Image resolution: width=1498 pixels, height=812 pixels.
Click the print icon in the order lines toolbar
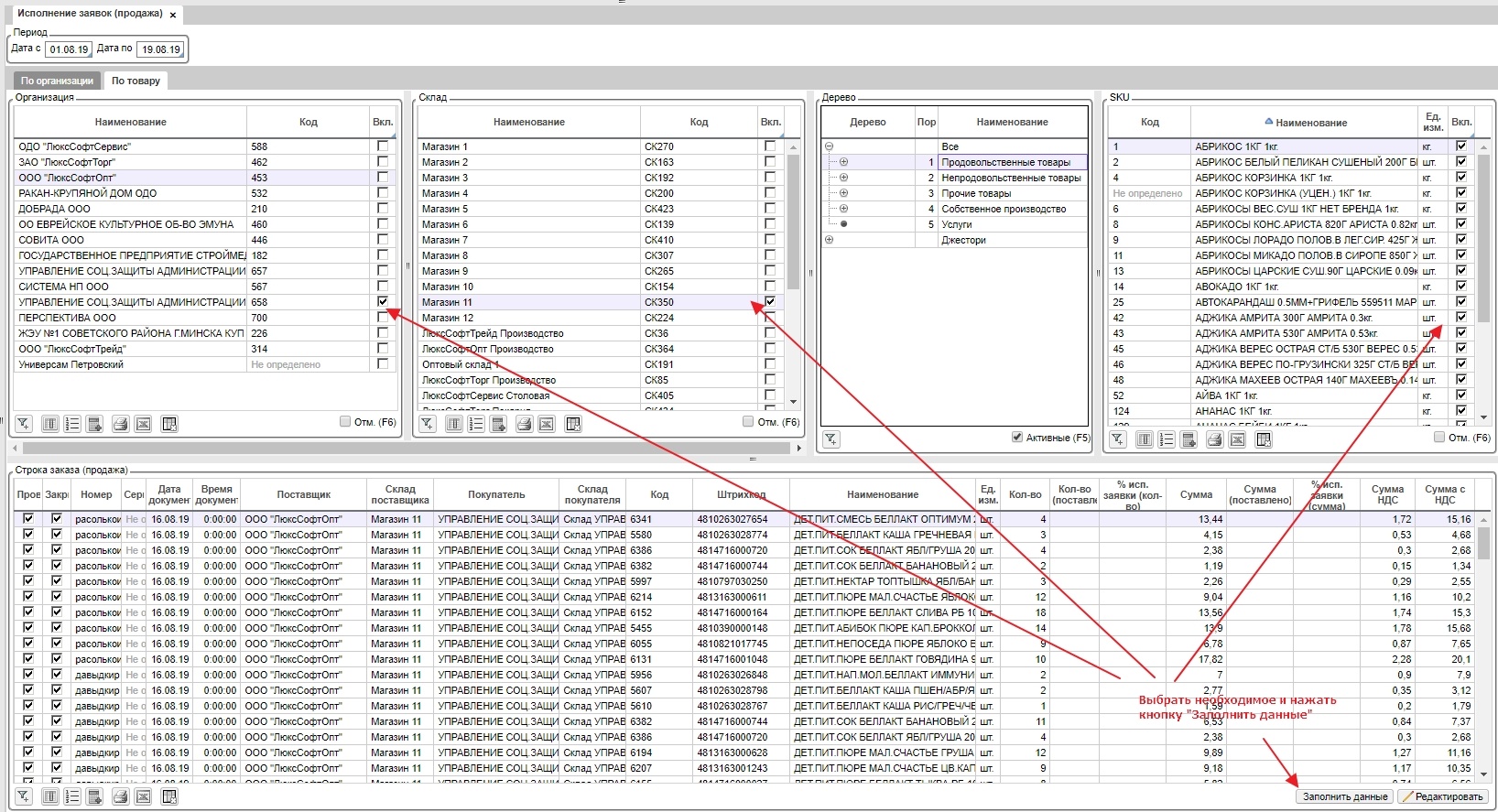120,796
